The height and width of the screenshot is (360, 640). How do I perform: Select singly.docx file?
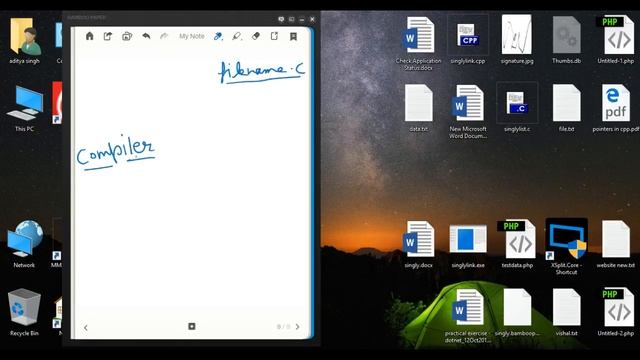pos(418,244)
